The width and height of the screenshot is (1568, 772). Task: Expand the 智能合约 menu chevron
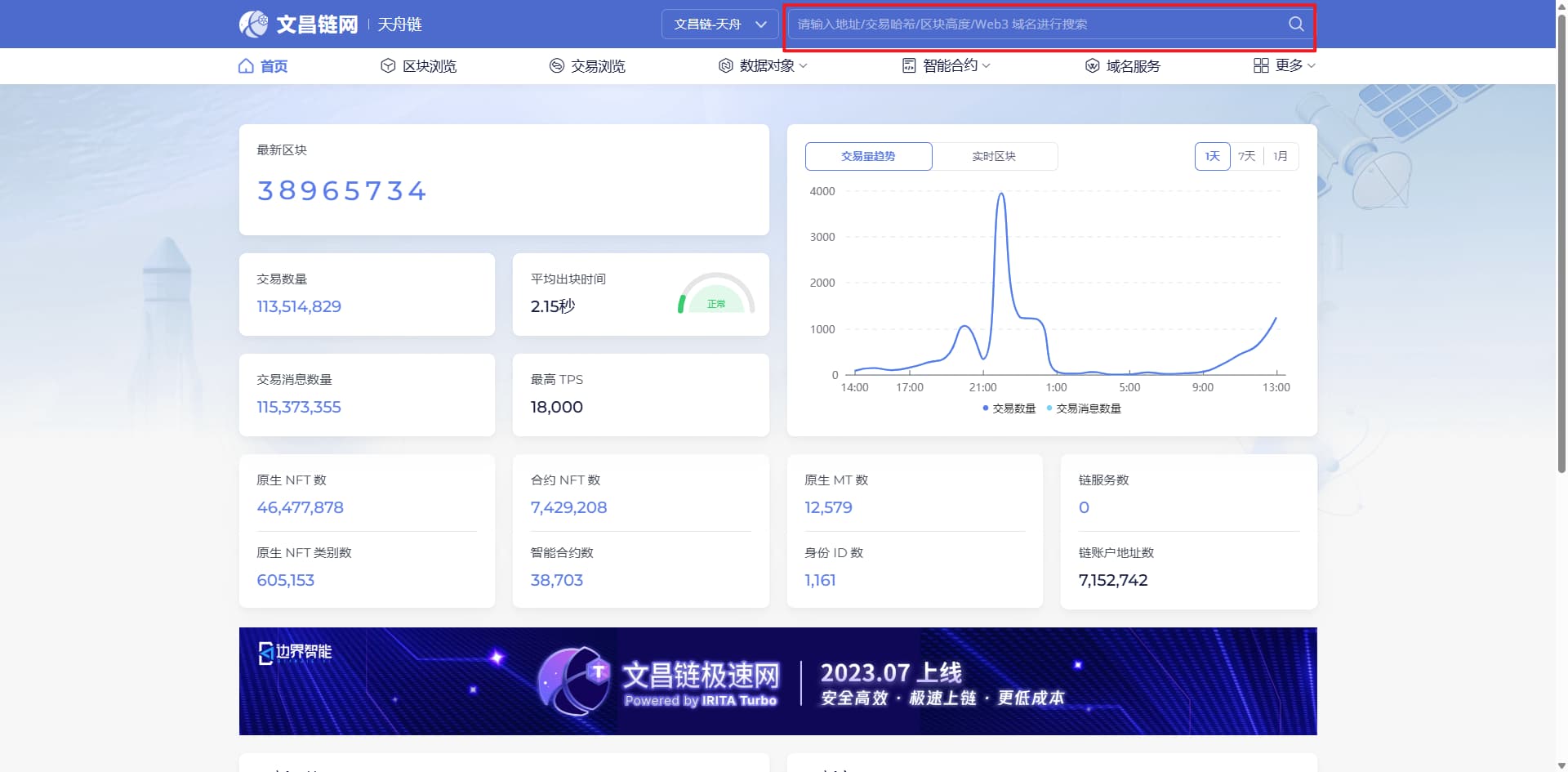point(986,65)
